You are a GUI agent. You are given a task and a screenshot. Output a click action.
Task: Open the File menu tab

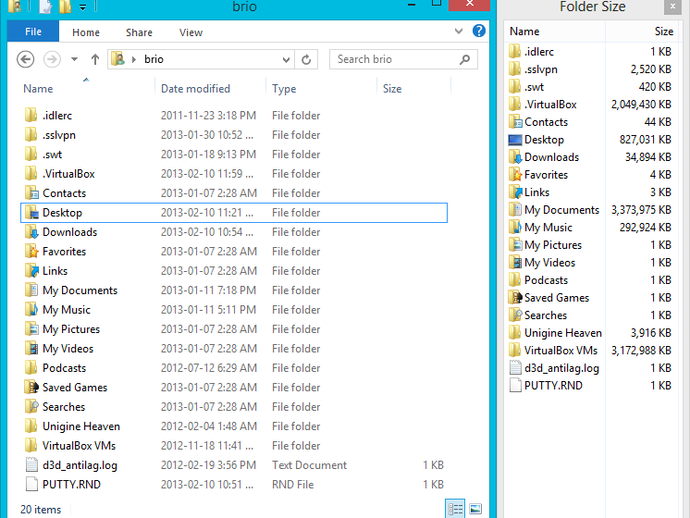point(33,32)
